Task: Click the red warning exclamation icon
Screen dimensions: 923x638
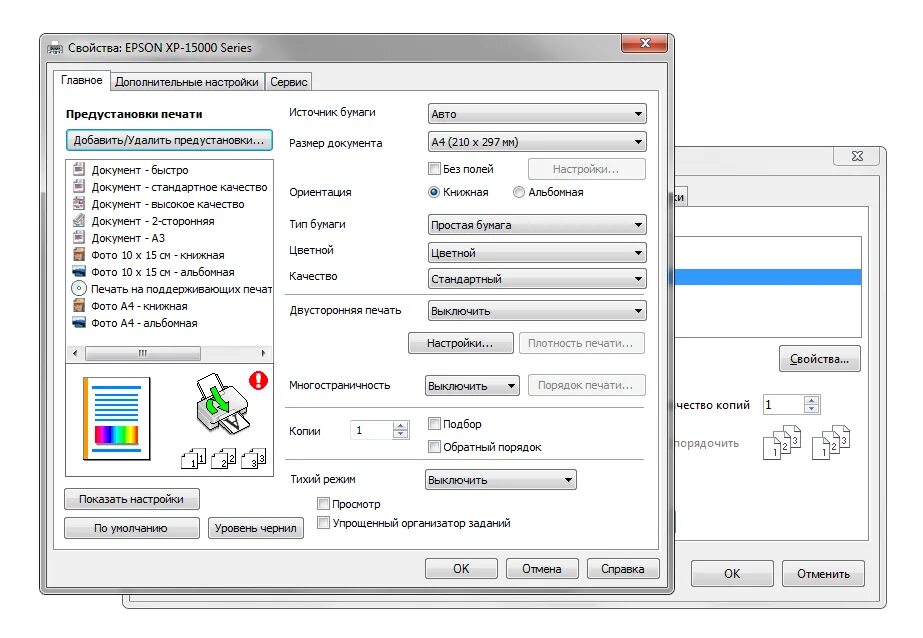Action: 258,380
